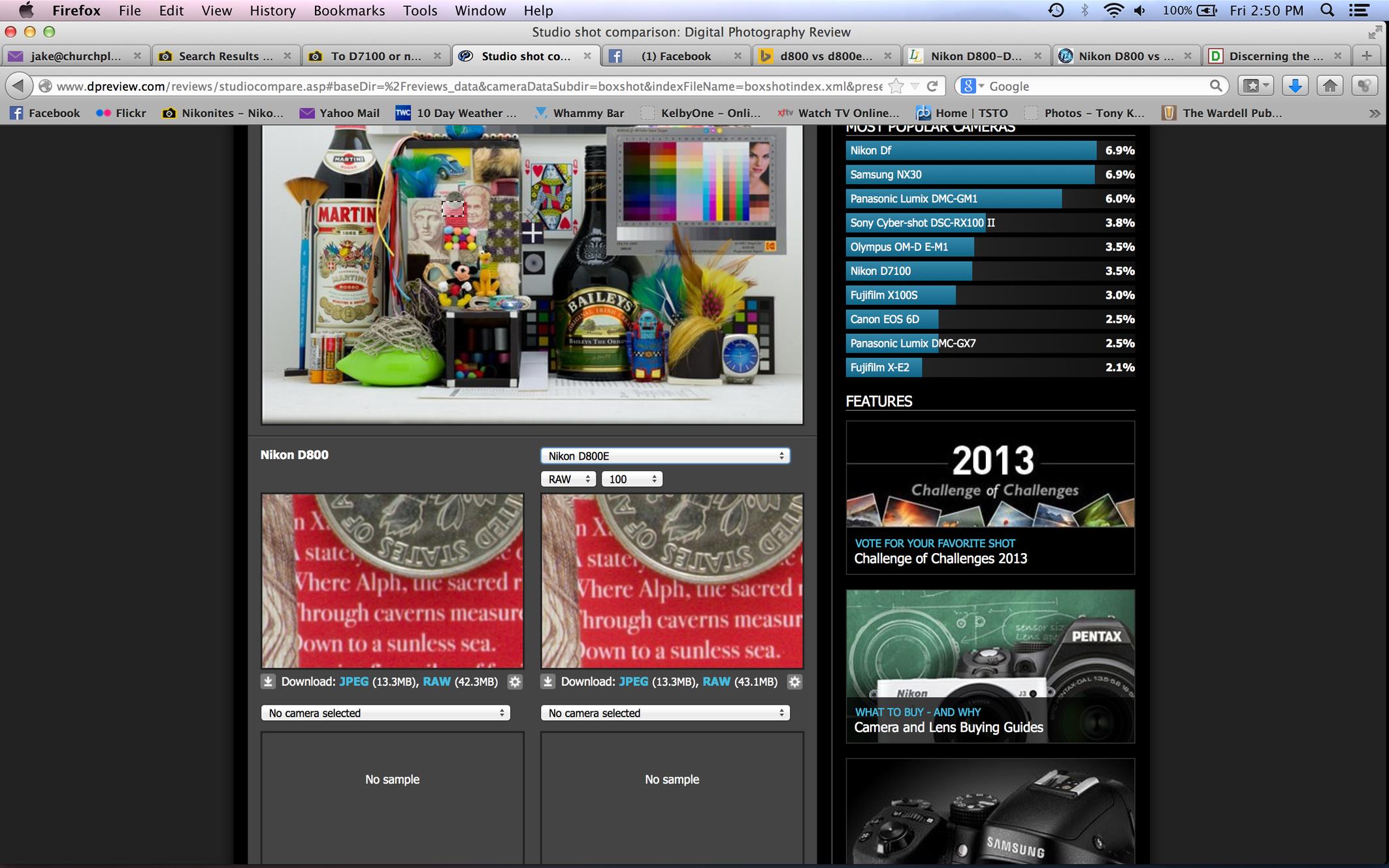Expand the RAW format selector
The width and height of the screenshot is (1389, 868).
pyautogui.click(x=568, y=479)
